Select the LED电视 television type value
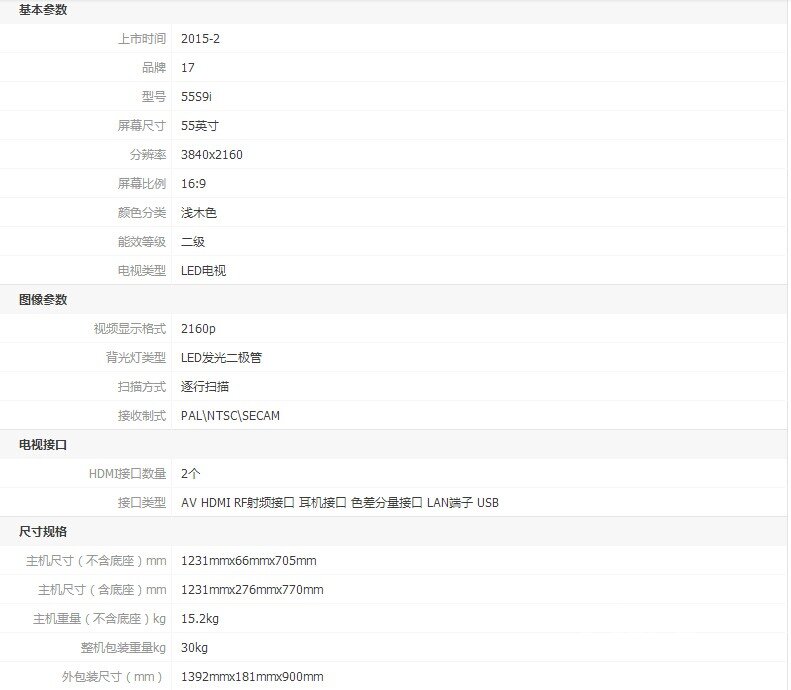 click(x=204, y=271)
